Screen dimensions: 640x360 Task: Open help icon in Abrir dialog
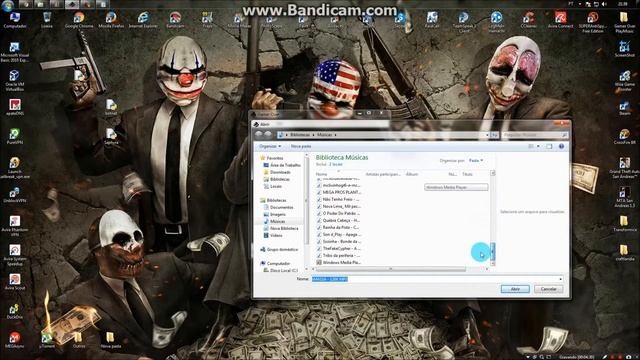tap(562, 146)
